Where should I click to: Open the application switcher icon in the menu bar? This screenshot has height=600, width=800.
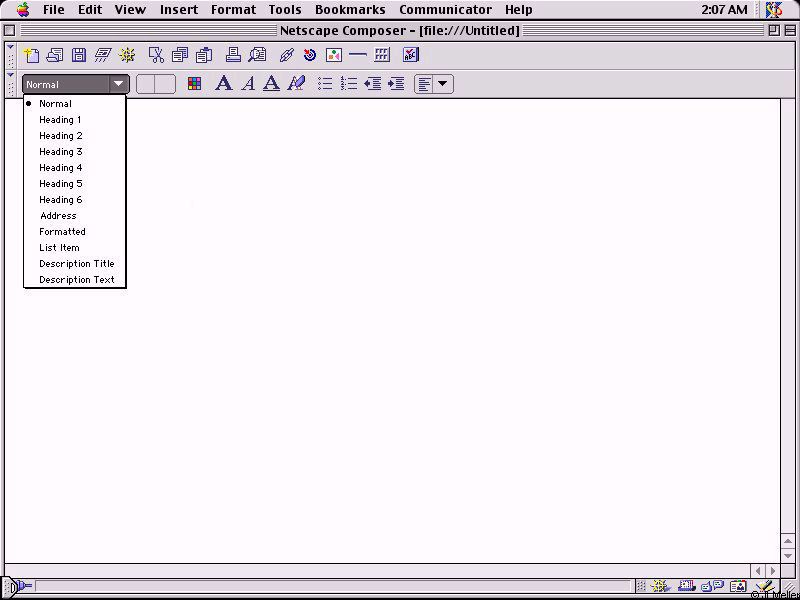click(774, 10)
